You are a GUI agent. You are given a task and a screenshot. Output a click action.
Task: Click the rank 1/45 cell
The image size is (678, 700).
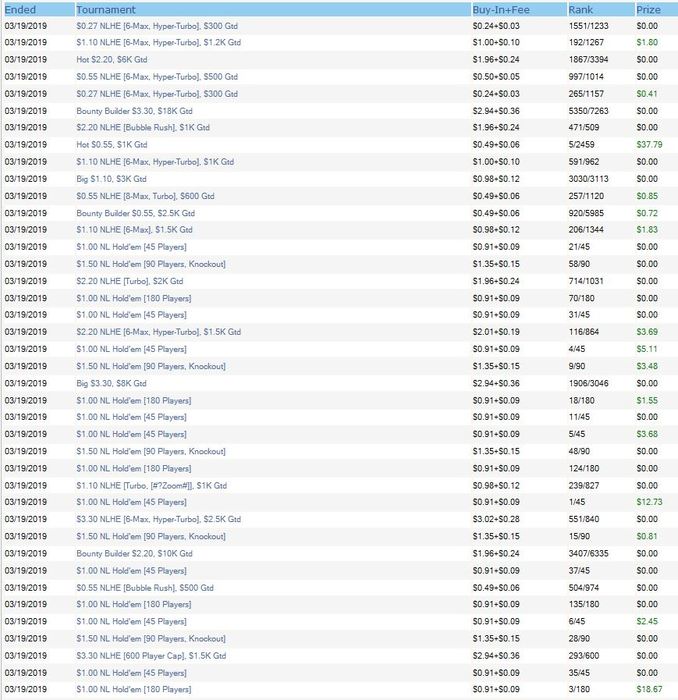coord(577,502)
